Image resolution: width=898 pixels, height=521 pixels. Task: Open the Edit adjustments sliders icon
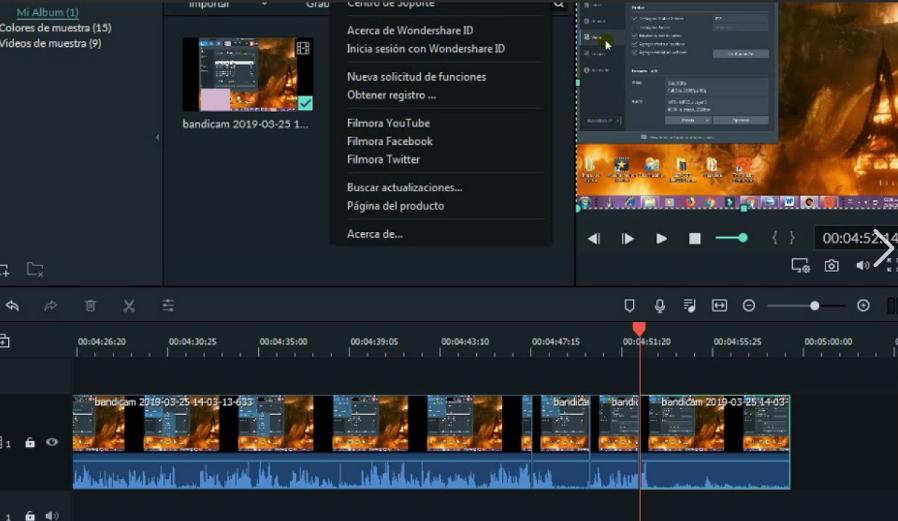point(168,306)
